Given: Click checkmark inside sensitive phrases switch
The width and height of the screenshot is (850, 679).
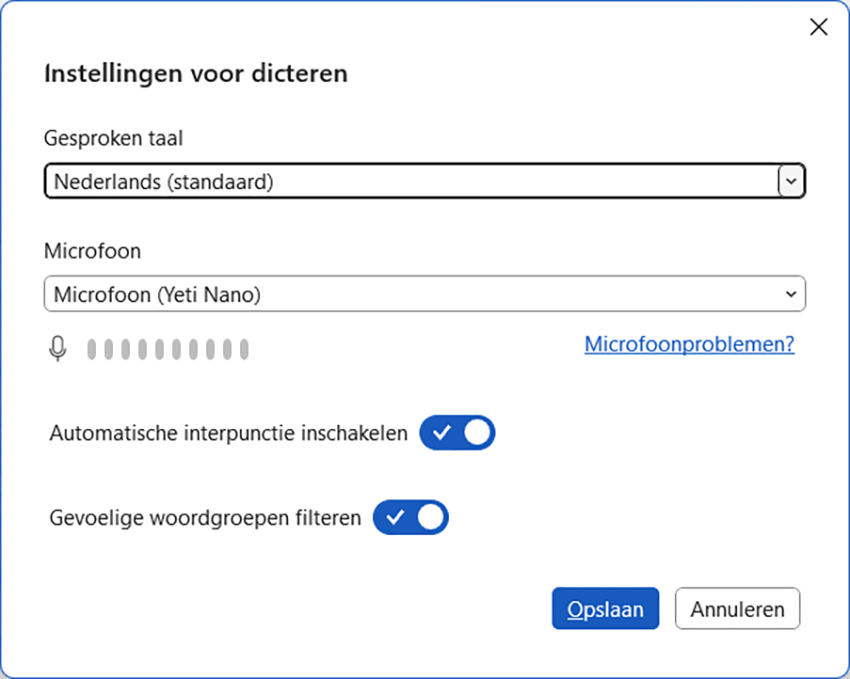Looking at the screenshot, I should pyautogui.click(x=396, y=517).
